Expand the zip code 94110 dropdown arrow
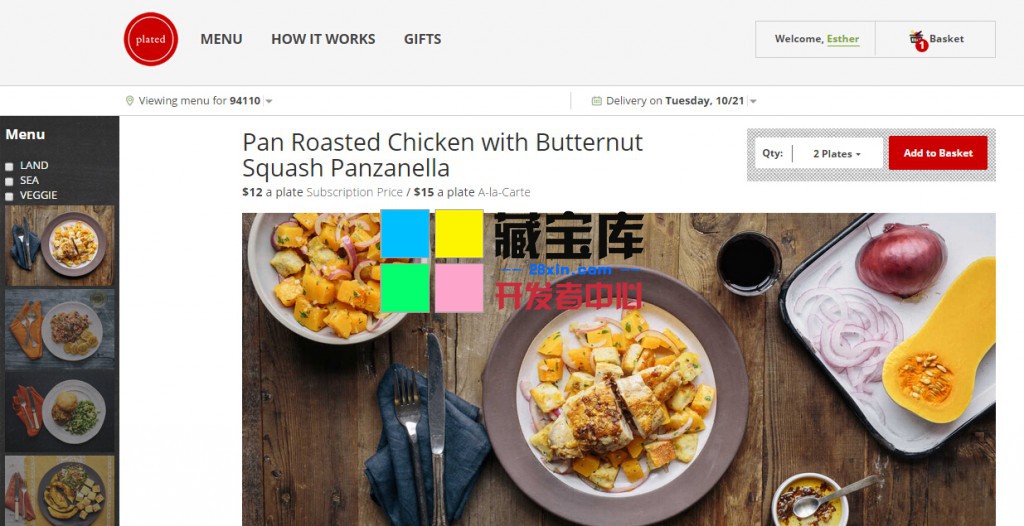This screenshot has width=1024, height=526. click(269, 101)
